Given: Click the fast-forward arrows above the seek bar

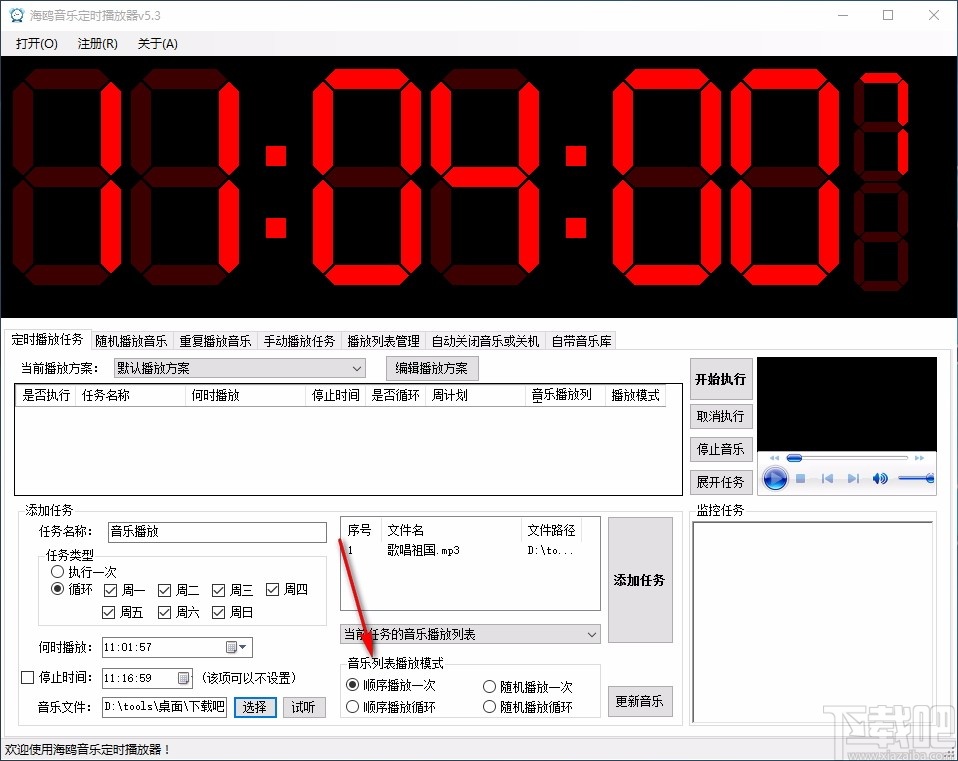Looking at the screenshot, I should tap(919, 458).
